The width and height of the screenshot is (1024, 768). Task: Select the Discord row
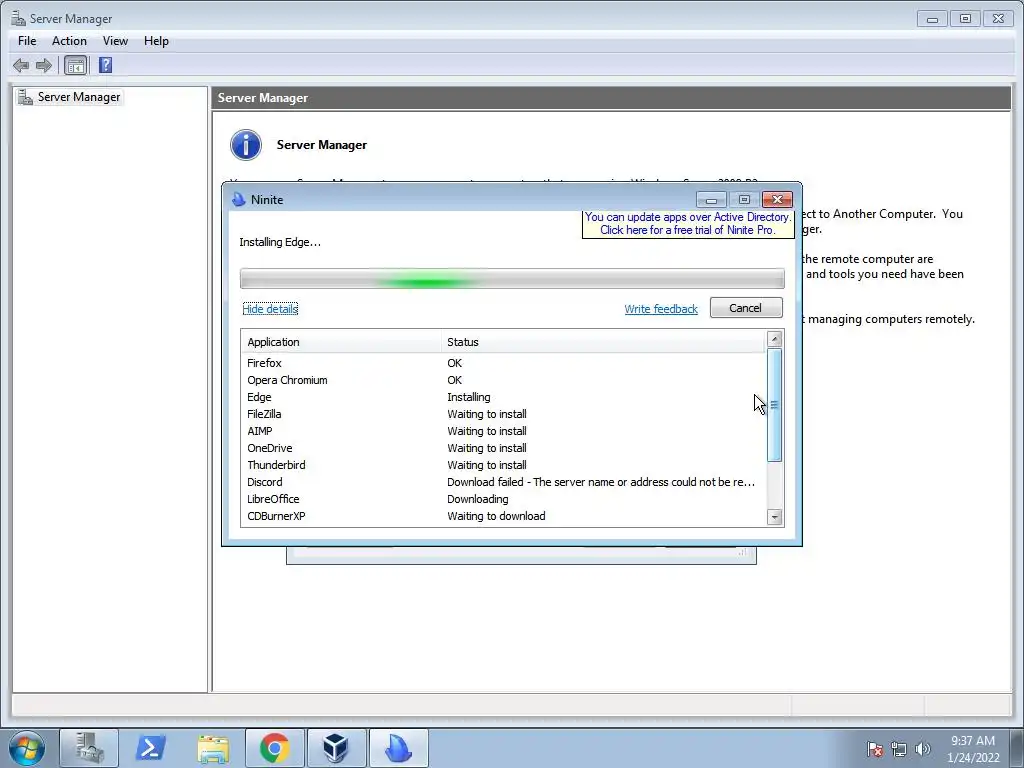tap(504, 482)
